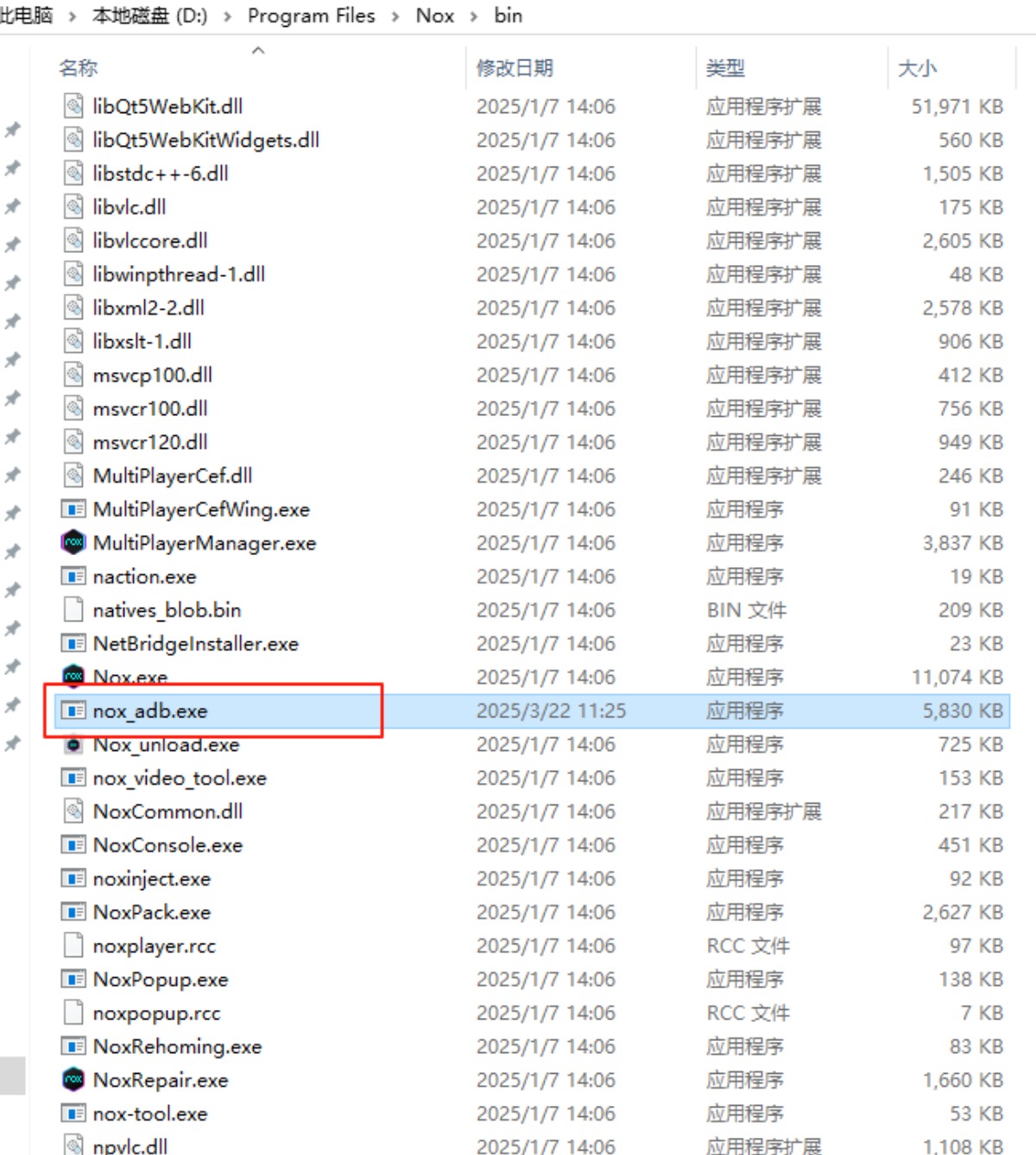Click the NoxConsole.exe application icon
This screenshot has height=1155, width=1036.
pos(74,846)
